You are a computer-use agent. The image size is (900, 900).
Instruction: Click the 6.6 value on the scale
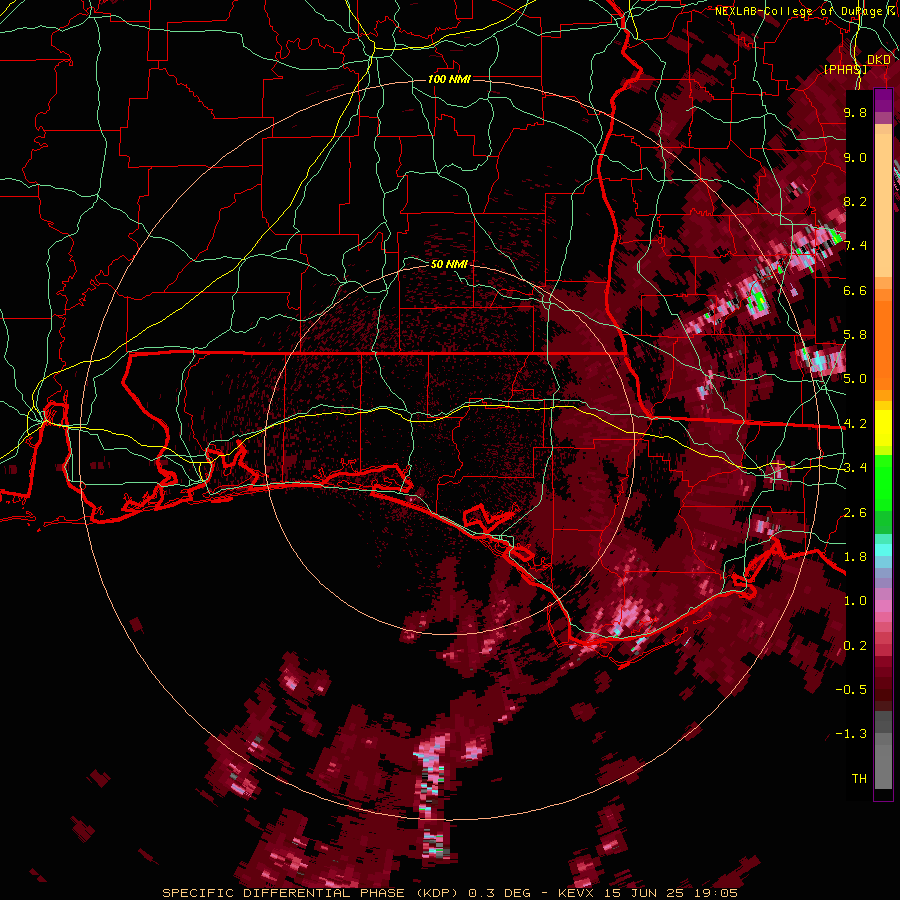click(x=855, y=290)
